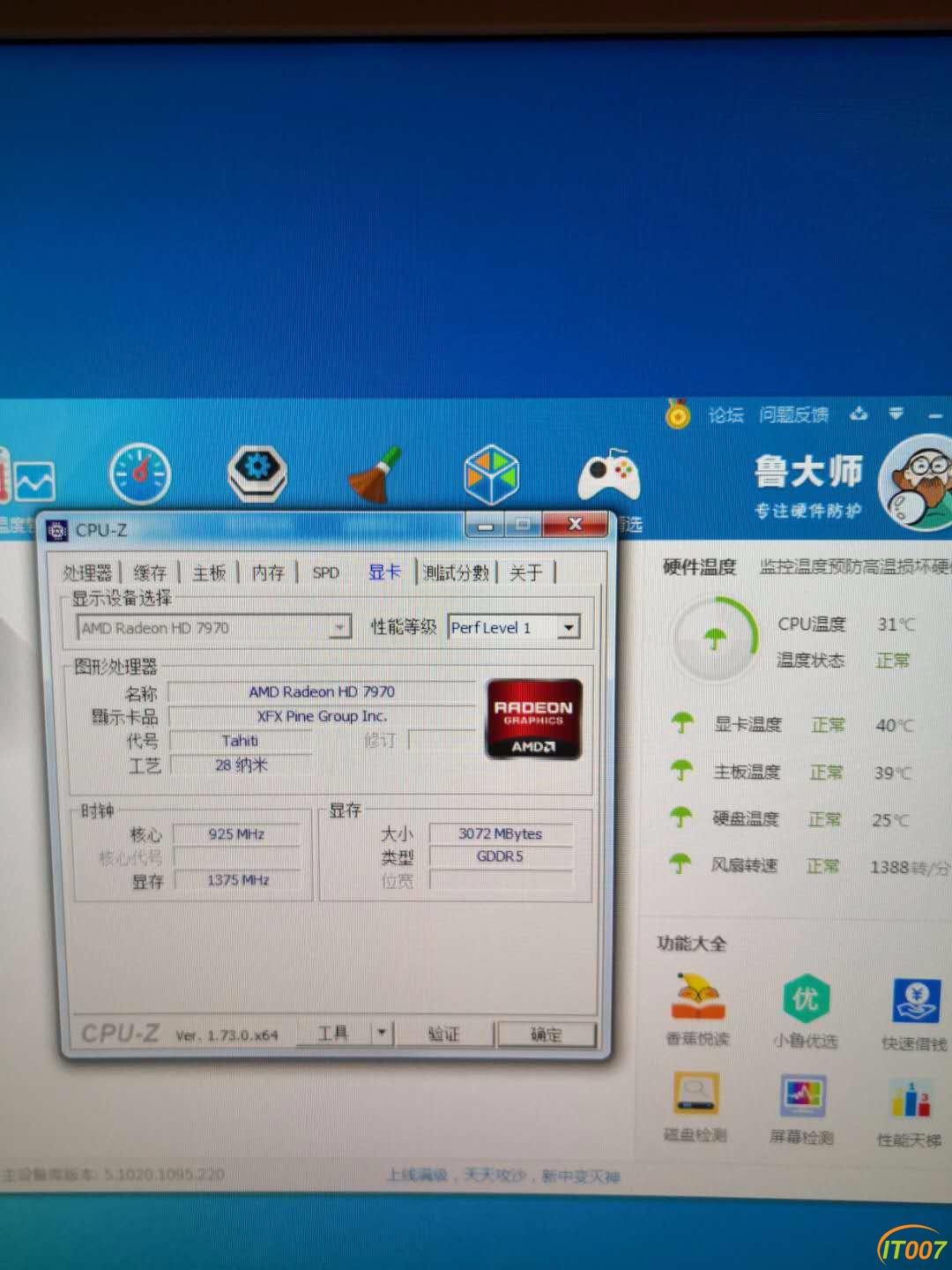The width and height of the screenshot is (952, 1270).
Task: Click the 显卡温度 40℃ reading
Action: (x=894, y=725)
